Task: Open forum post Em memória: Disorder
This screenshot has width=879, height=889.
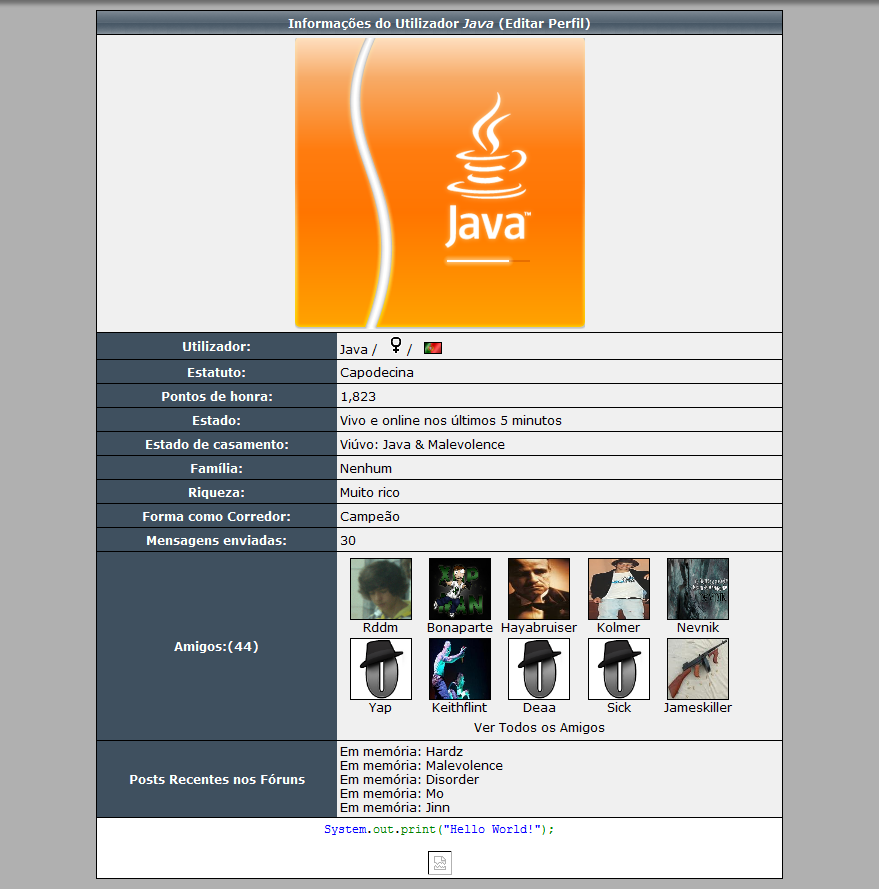Action: (409, 780)
